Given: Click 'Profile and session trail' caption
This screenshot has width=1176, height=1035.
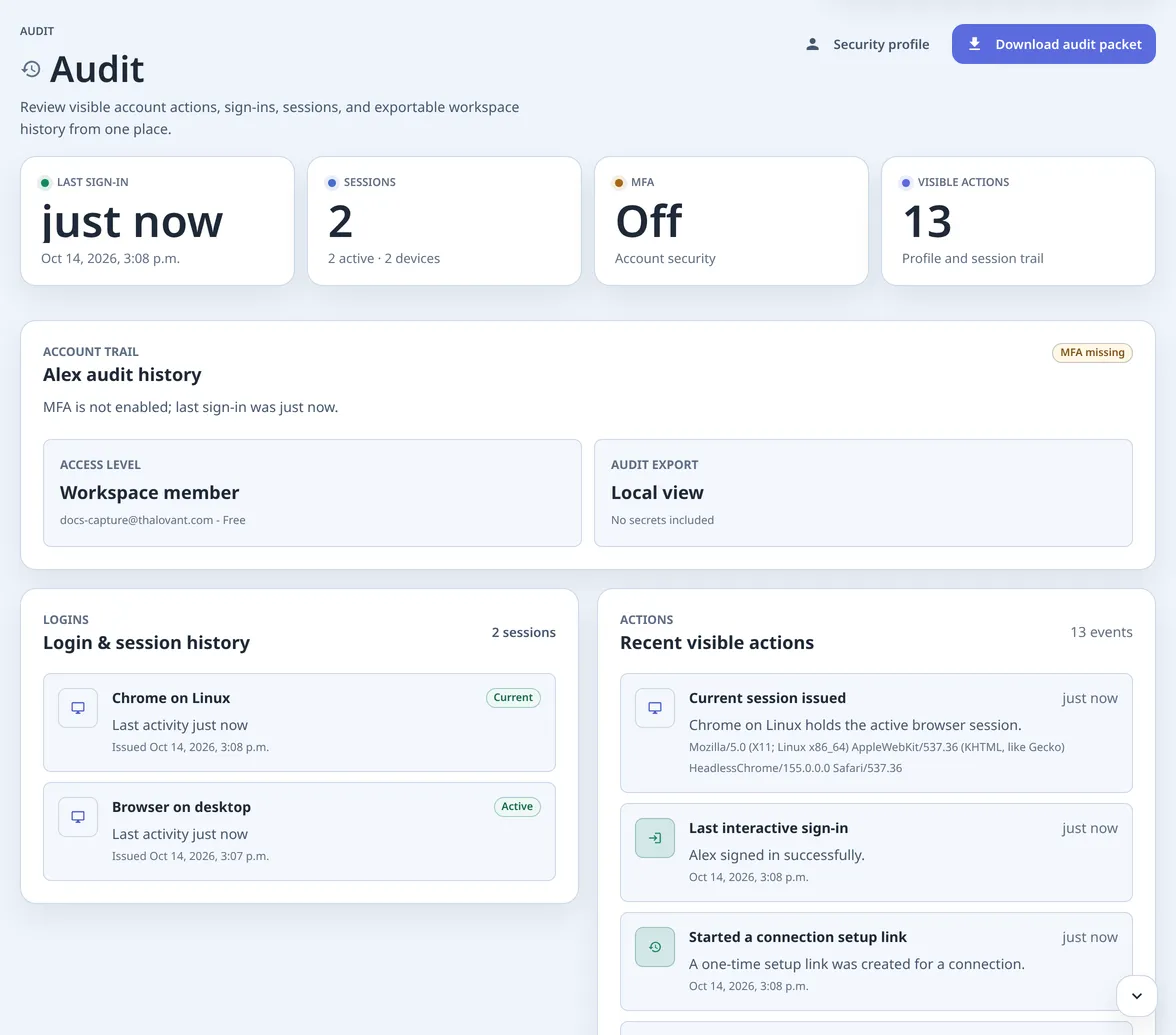Looking at the screenshot, I should point(973,258).
